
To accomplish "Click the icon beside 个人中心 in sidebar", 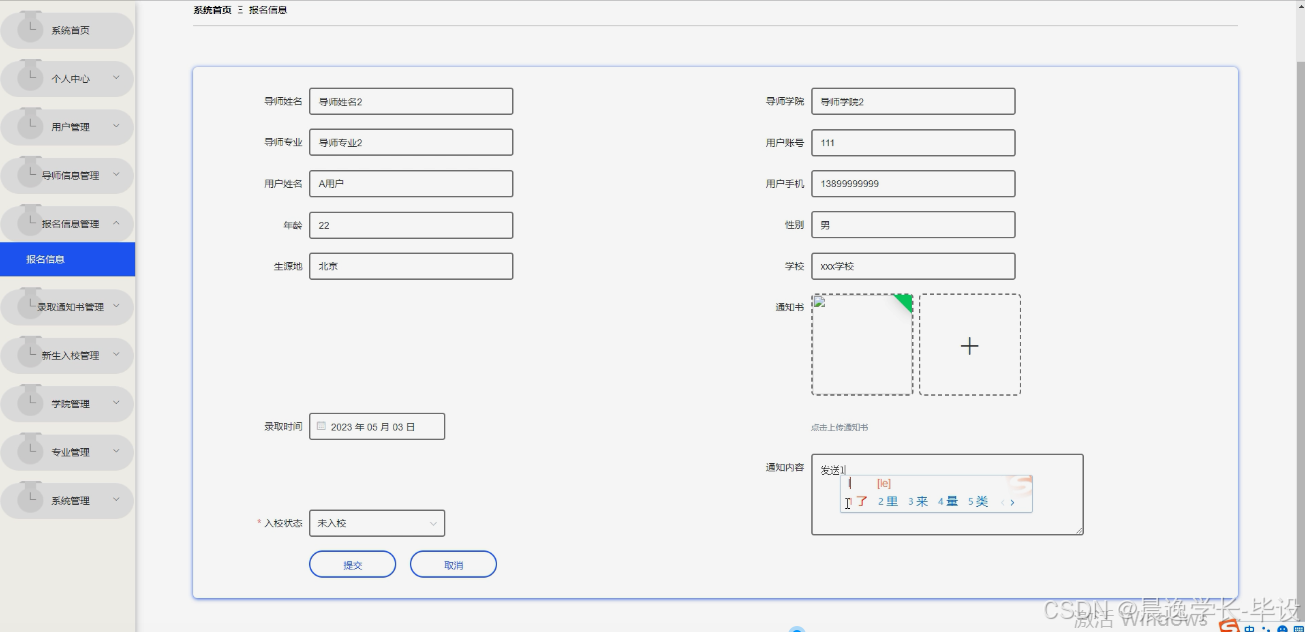I will tap(31, 75).
